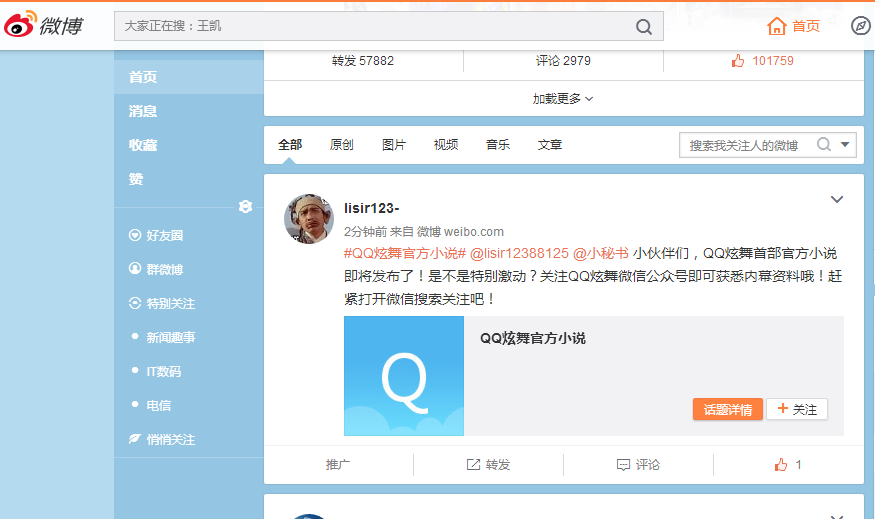
Task: Click the QQ炫舞官方小说 card title
Action: coord(533,338)
